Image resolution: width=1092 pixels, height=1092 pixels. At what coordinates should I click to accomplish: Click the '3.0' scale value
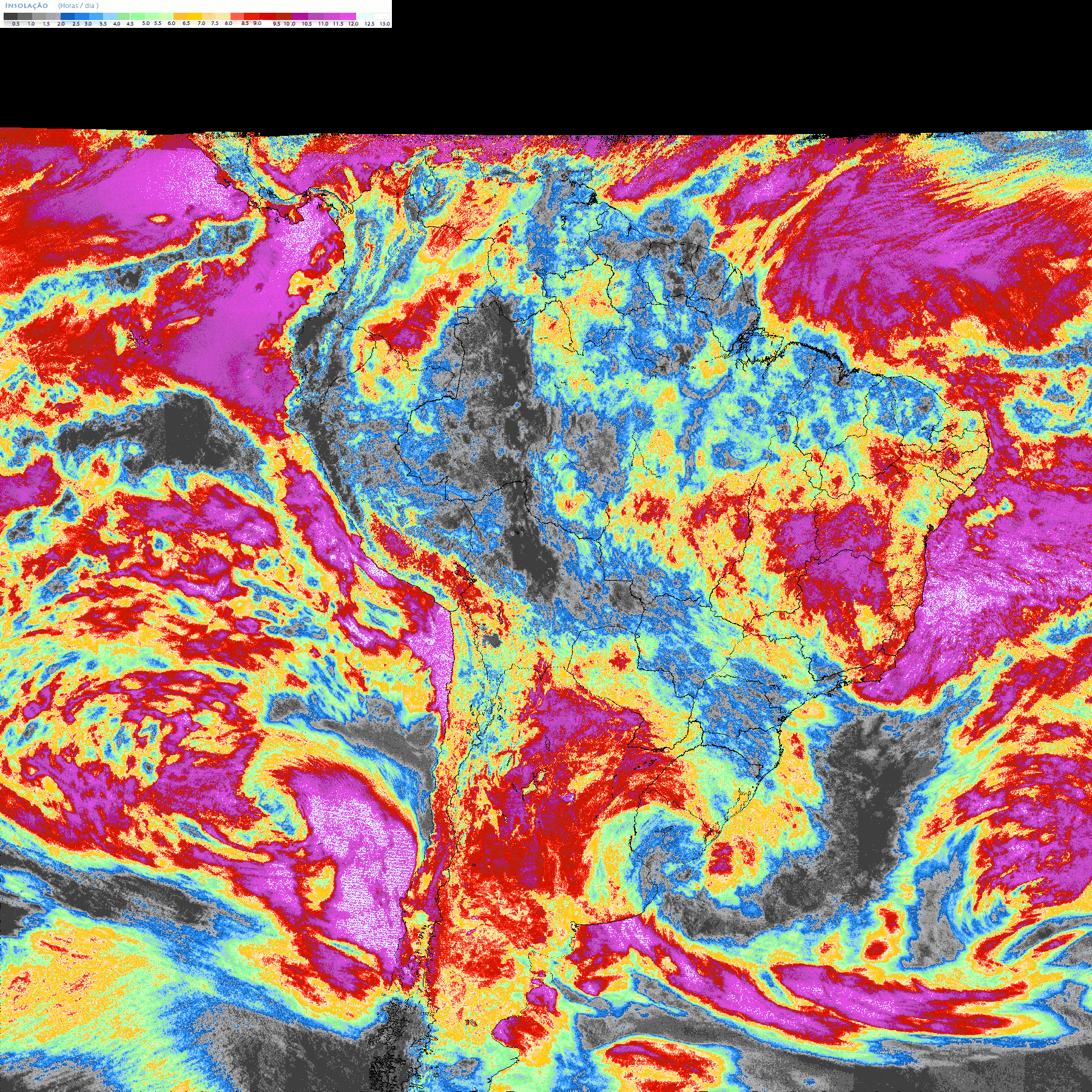coord(88,24)
